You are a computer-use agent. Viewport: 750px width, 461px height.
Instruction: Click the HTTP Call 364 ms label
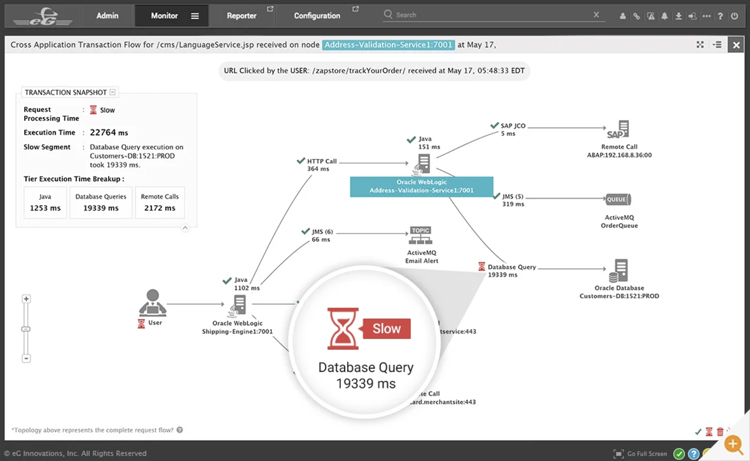321,165
